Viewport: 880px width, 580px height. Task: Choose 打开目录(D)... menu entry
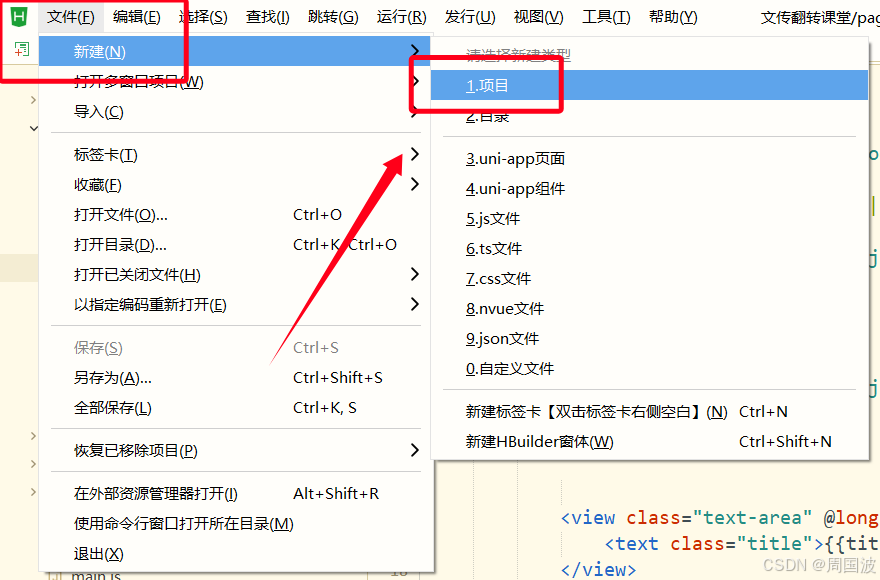tap(235, 245)
